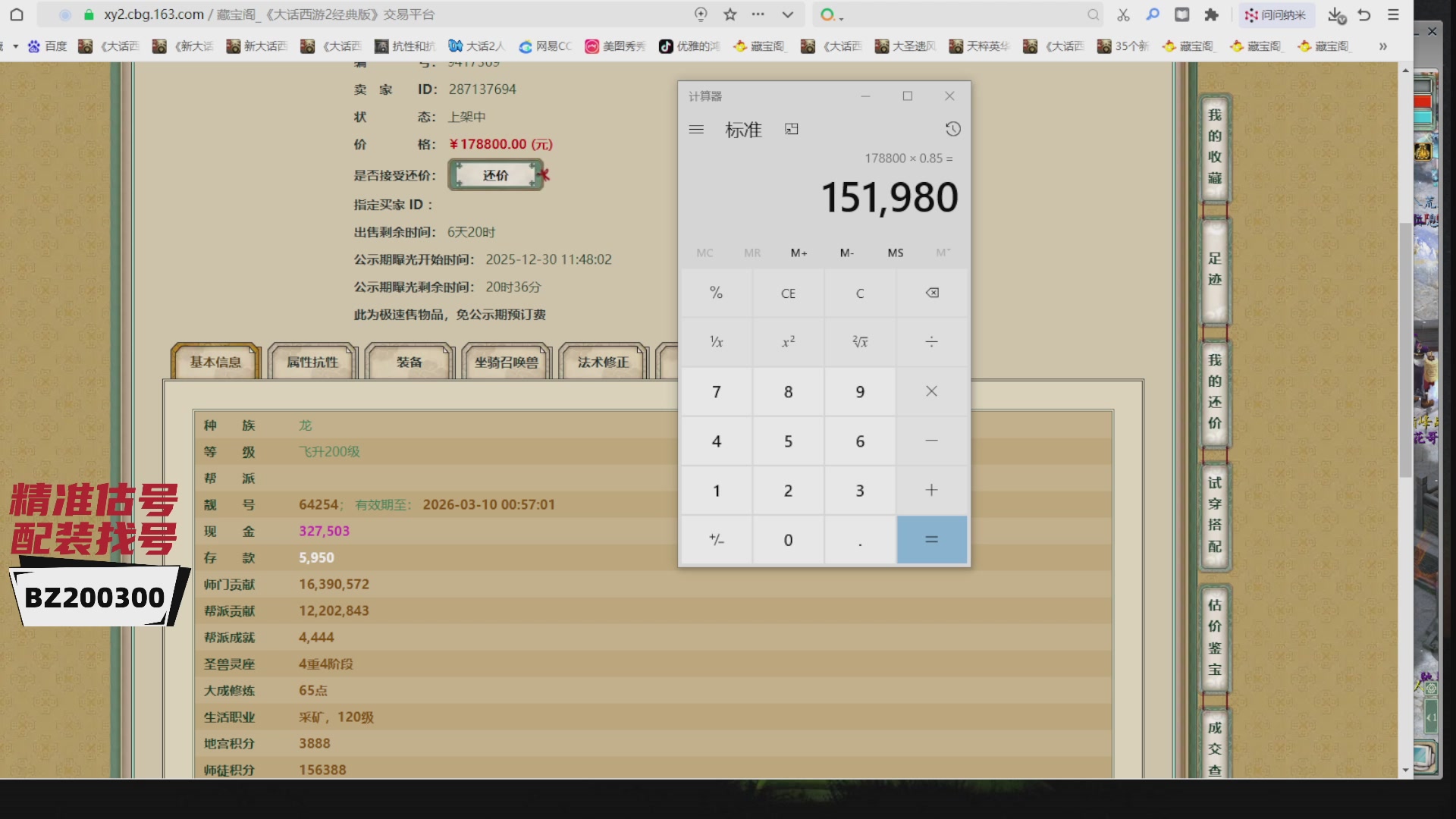Open the calculator navigation hamburger menu
Screen dimensions: 1456x819
[x=695, y=129]
